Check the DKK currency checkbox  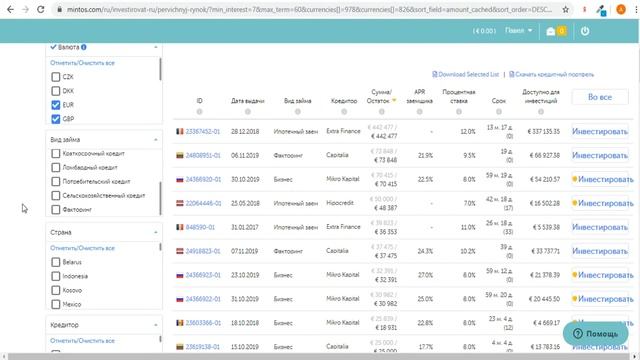coord(56,91)
